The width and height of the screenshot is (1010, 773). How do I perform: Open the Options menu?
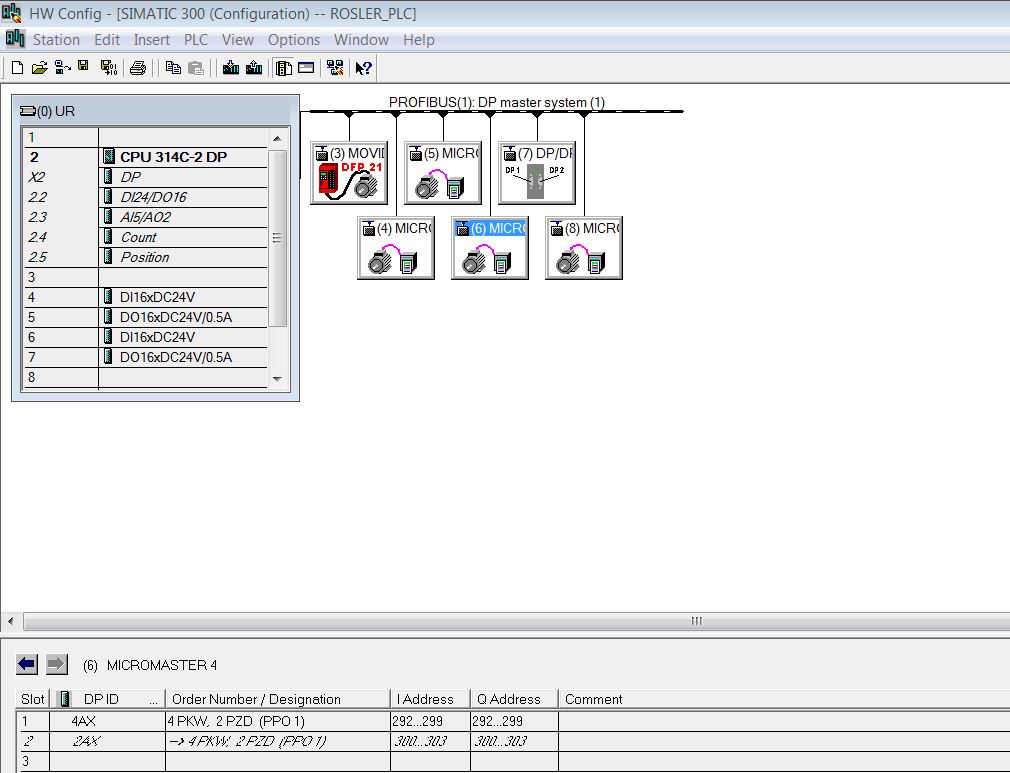pyautogui.click(x=294, y=40)
